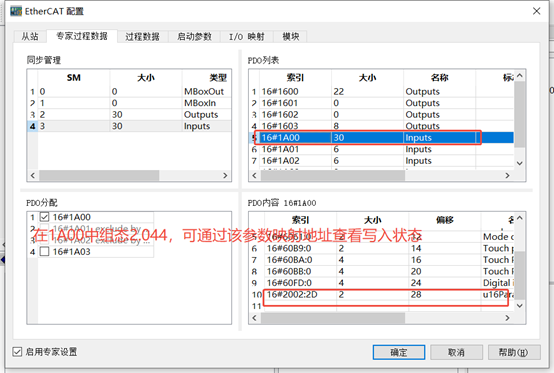Click the 名称 column header in PDO list
Screen dimensions: 554x373
point(440,77)
